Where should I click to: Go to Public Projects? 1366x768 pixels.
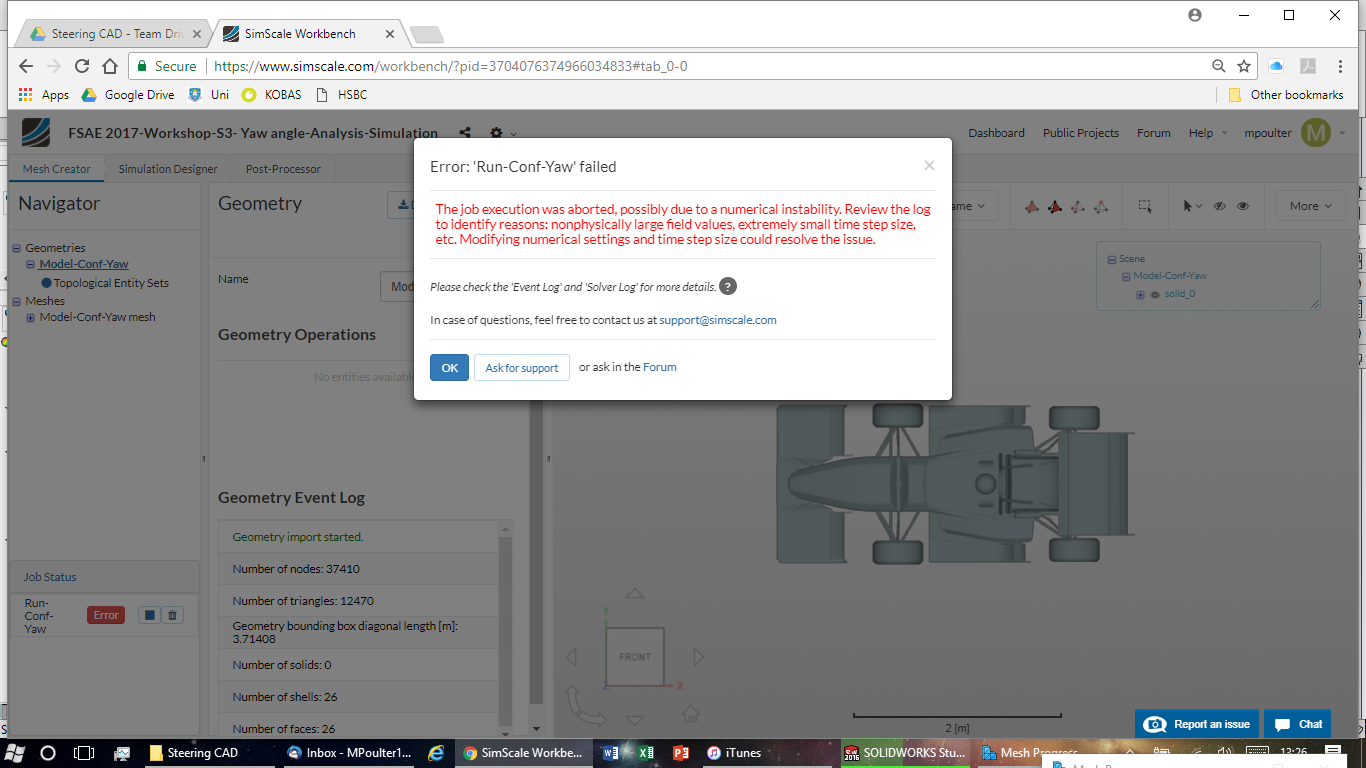tap(1081, 133)
